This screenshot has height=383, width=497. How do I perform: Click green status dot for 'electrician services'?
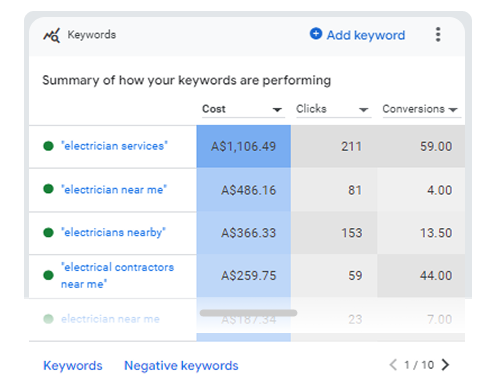[48, 146]
